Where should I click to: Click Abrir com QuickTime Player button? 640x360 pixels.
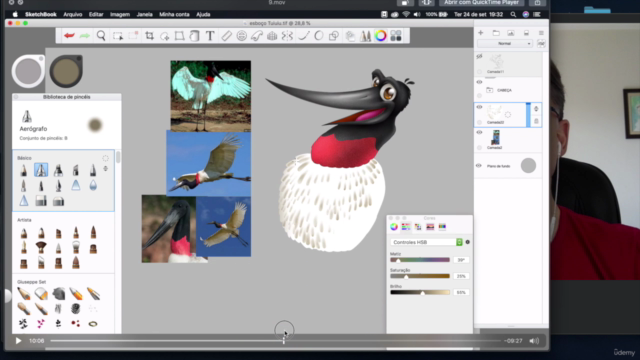(x=481, y=2)
